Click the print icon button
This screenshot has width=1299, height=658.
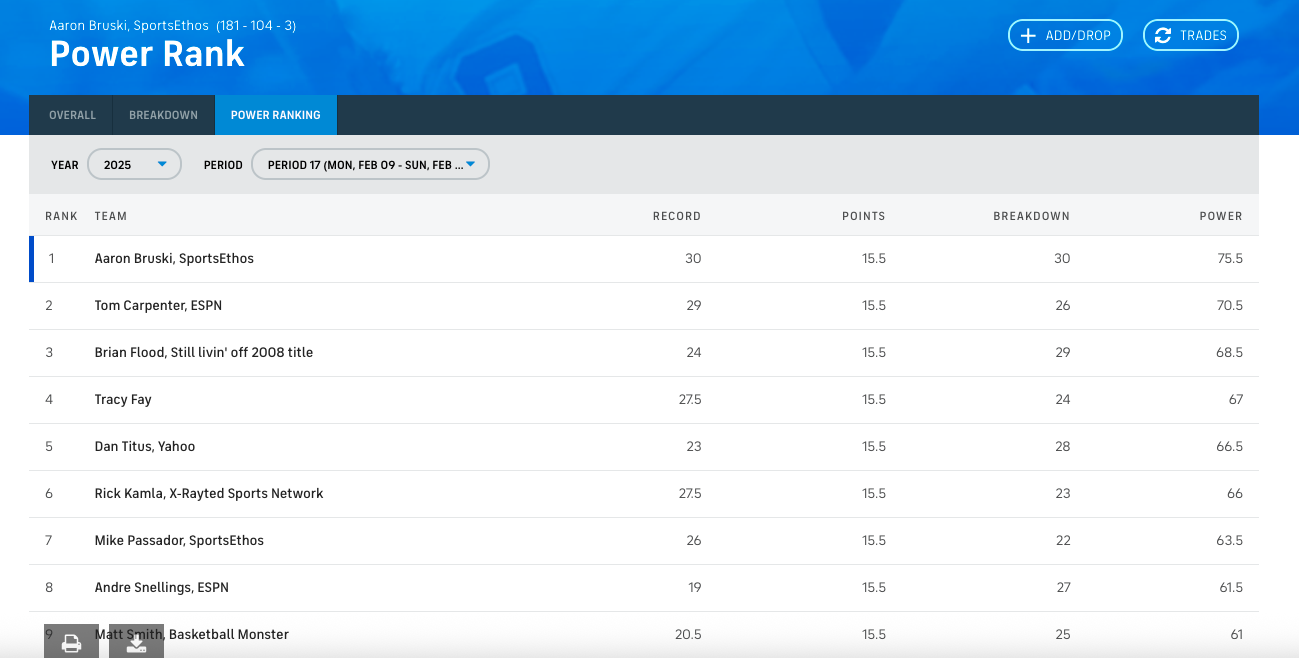[x=71, y=643]
